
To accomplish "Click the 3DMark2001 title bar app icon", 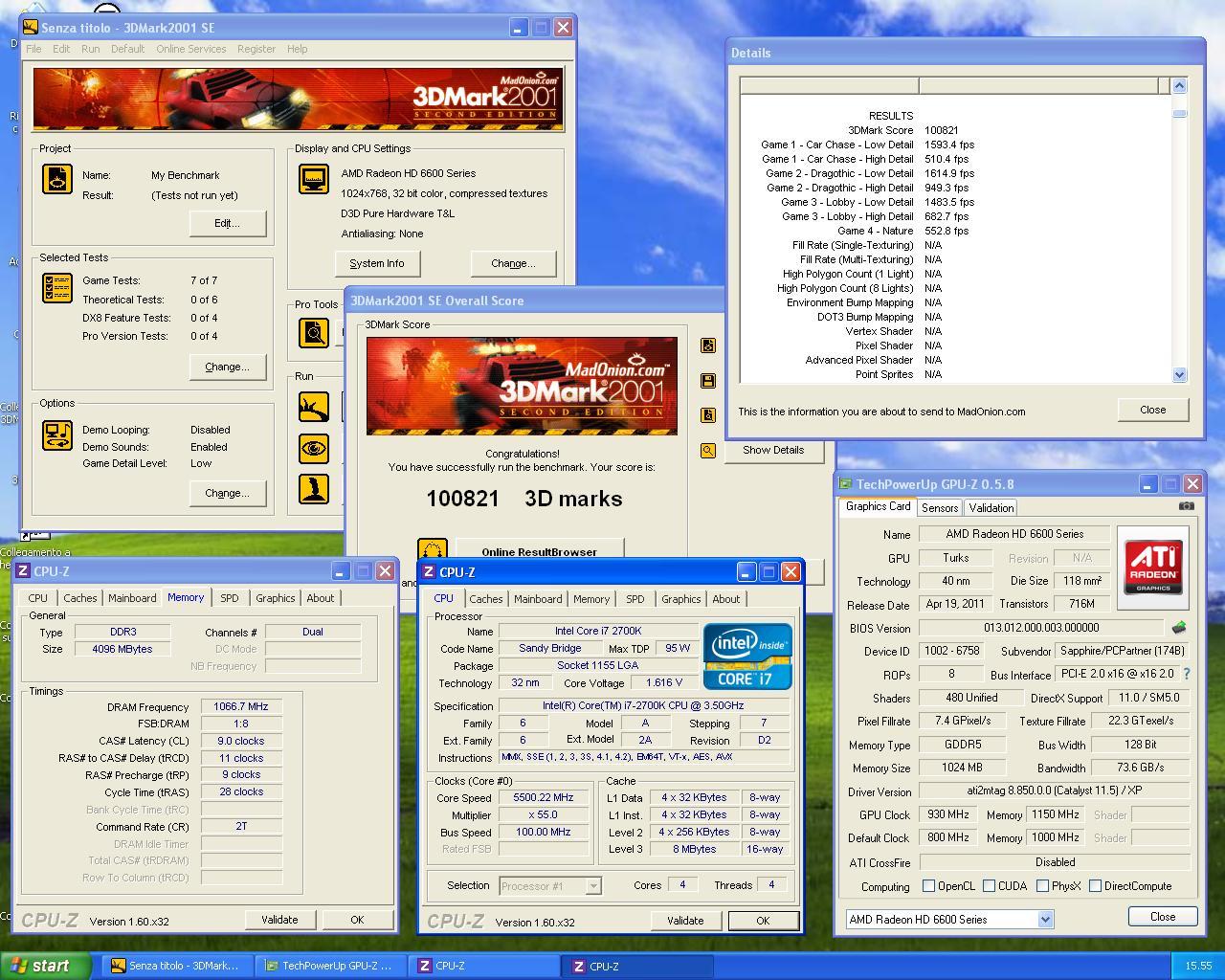I will click(31, 28).
